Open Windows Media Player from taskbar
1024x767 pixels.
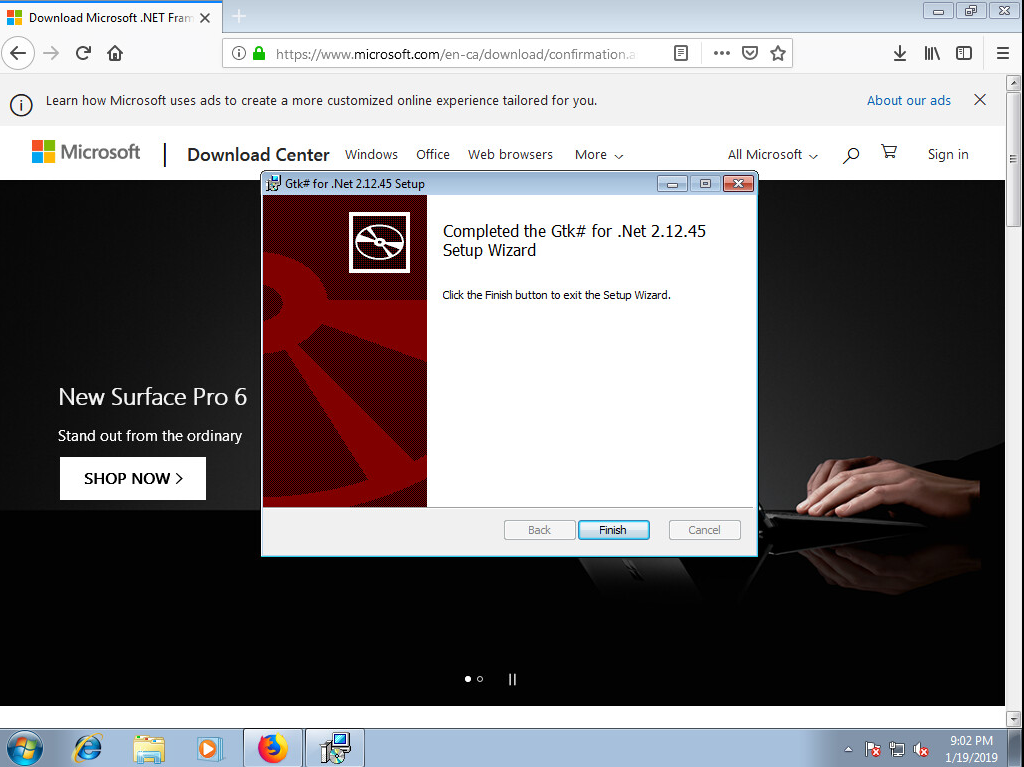pos(209,748)
